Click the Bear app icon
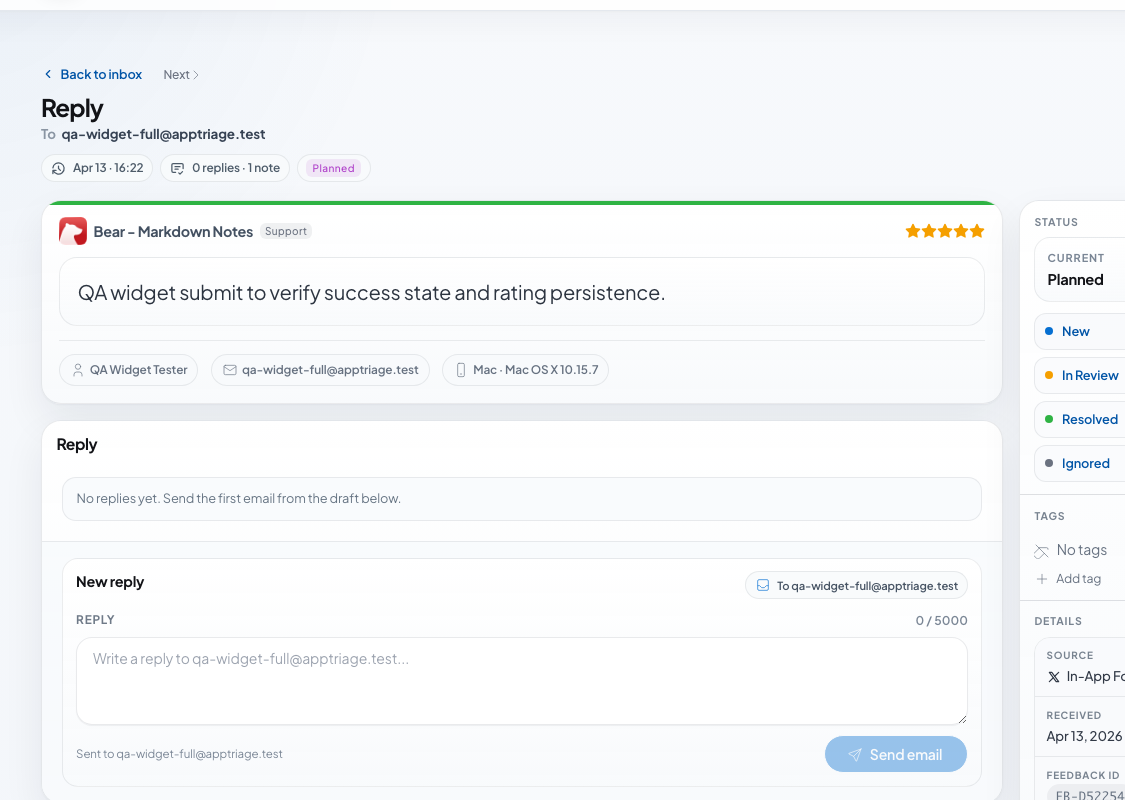Image resolution: width=1125 pixels, height=800 pixels. pyautogui.click(x=73, y=231)
